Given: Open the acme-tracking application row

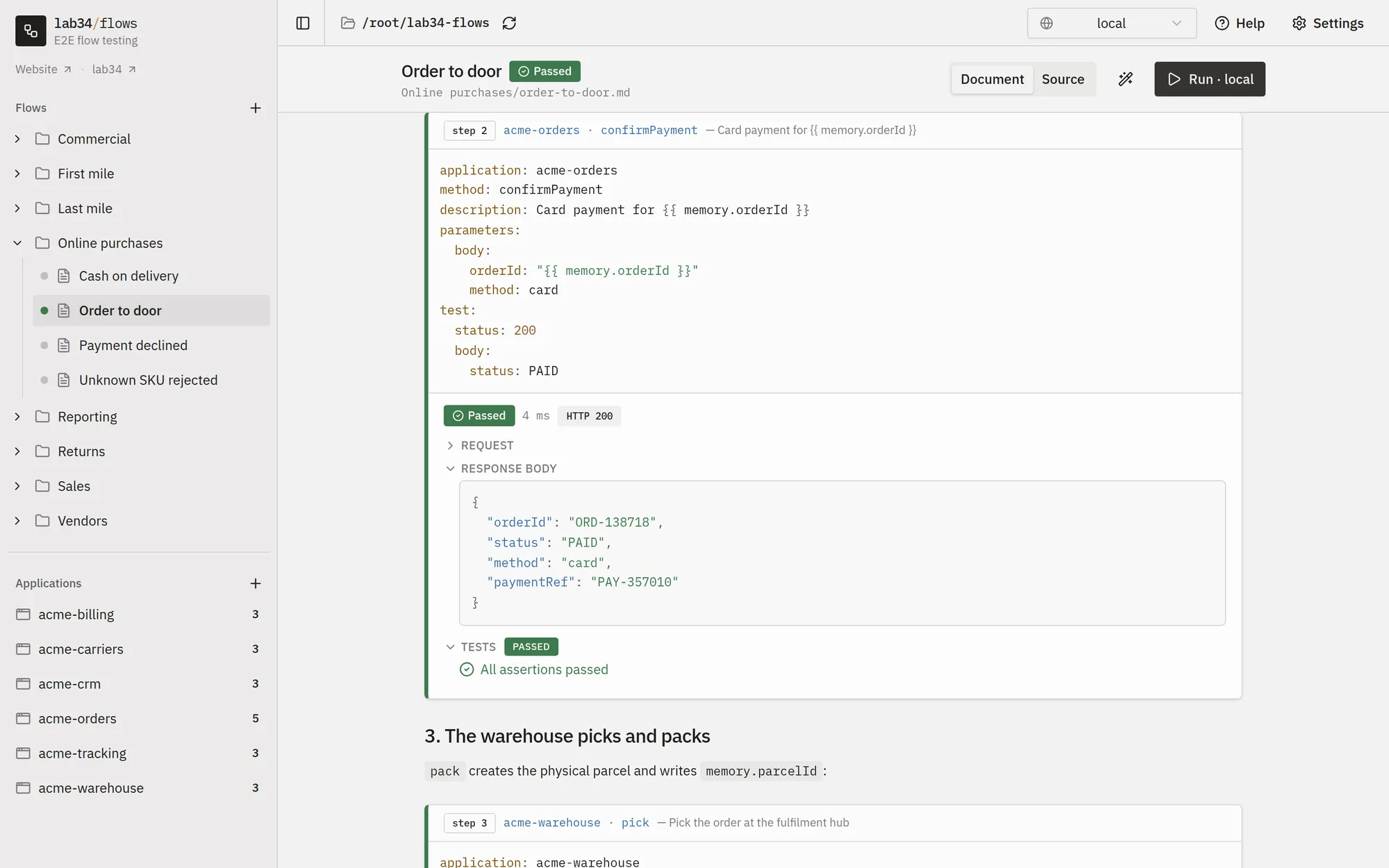Looking at the screenshot, I should (138, 753).
